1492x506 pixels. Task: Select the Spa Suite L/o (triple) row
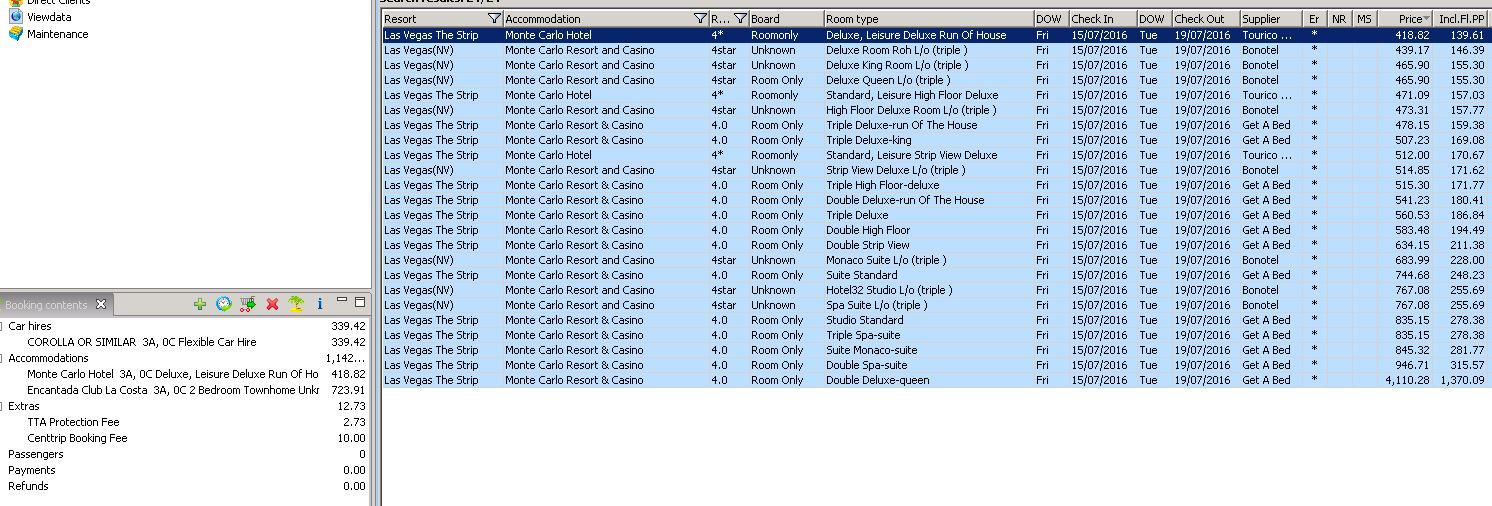point(937,305)
